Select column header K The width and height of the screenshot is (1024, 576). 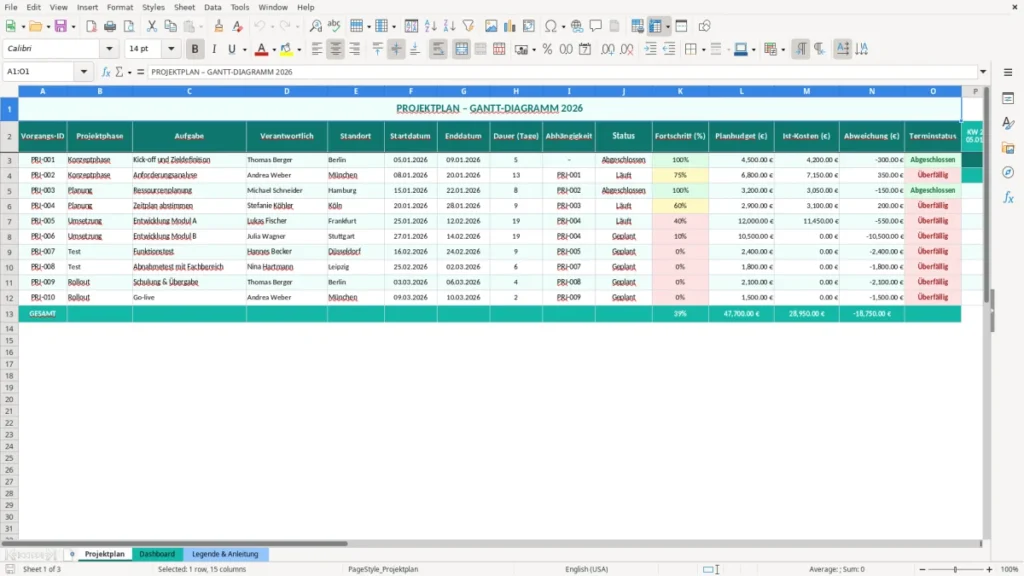click(x=680, y=91)
